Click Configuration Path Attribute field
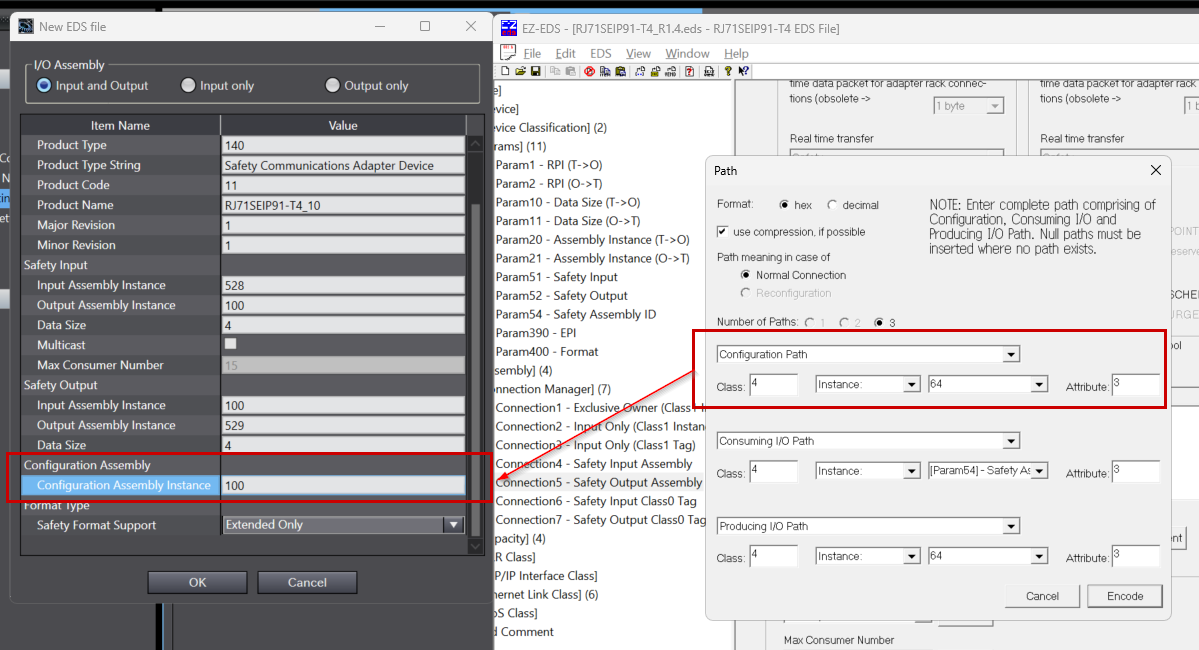The image size is (1199, 650). tap(1136, 385)
